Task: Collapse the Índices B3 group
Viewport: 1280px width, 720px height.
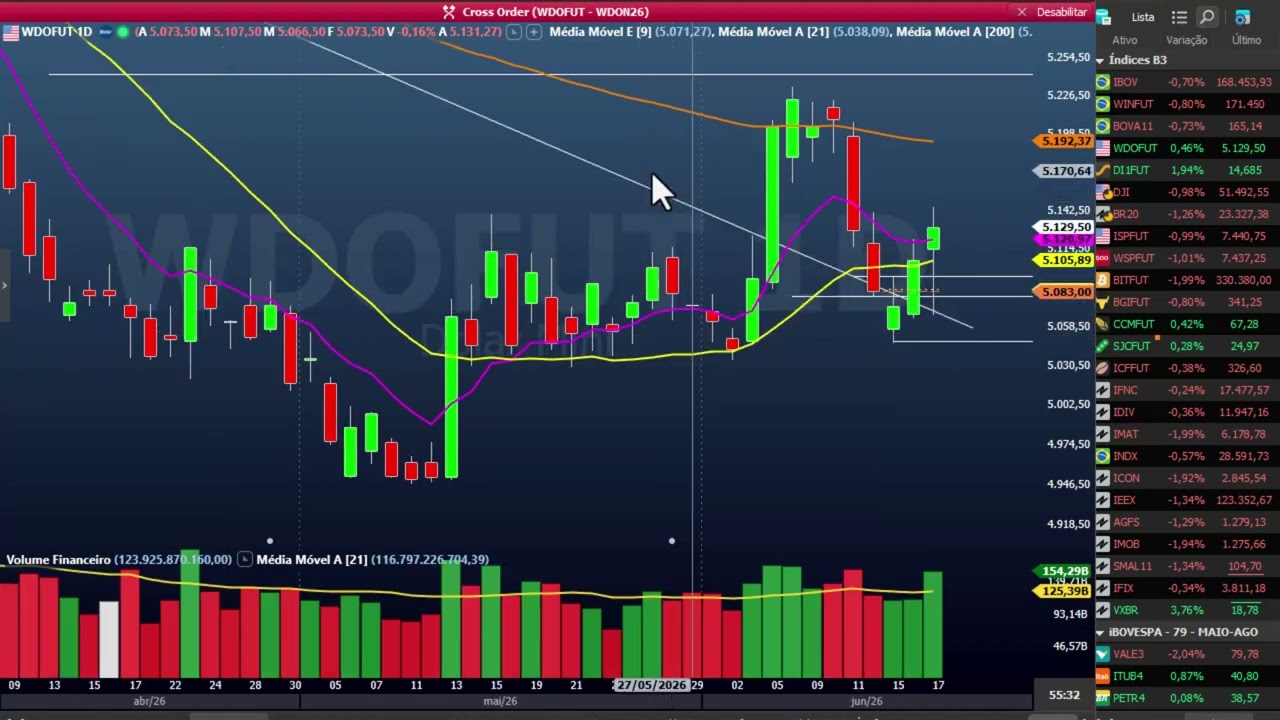Action: tap(1100, 60)
